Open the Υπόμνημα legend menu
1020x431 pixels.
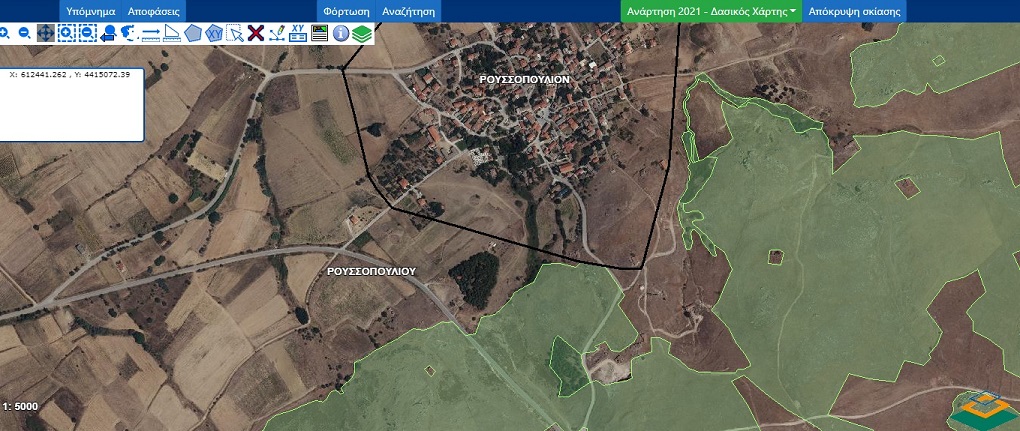[x=91, y=12]
